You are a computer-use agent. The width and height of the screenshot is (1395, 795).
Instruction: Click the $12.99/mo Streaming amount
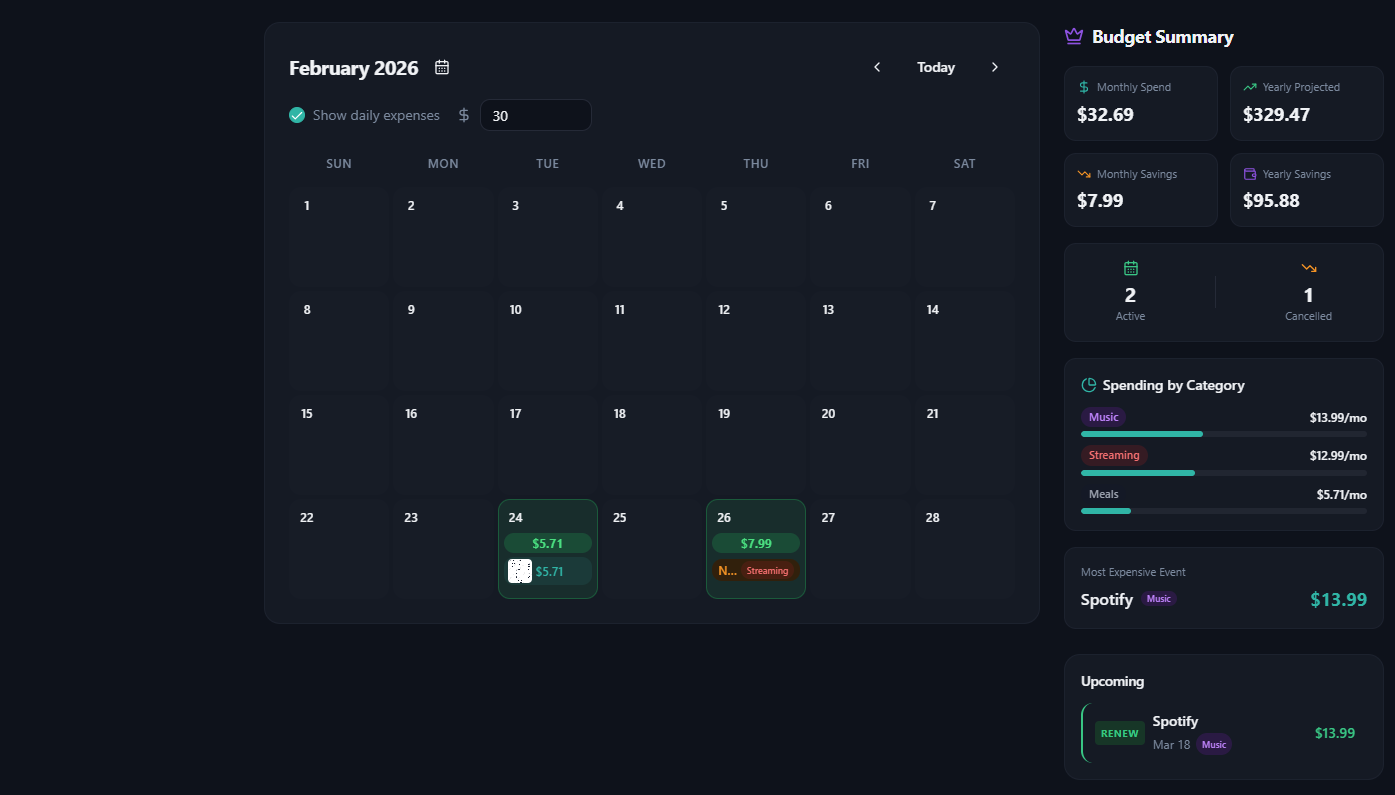pyautogui.click(x=1338, y=456)
